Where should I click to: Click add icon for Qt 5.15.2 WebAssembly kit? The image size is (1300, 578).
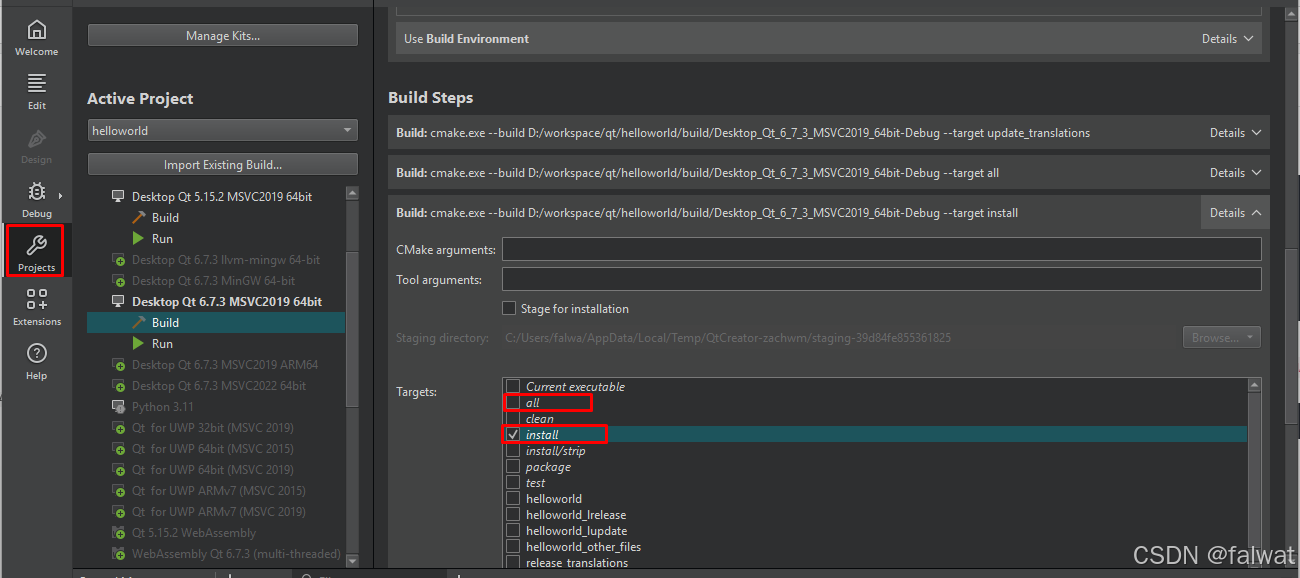[119, 533]
